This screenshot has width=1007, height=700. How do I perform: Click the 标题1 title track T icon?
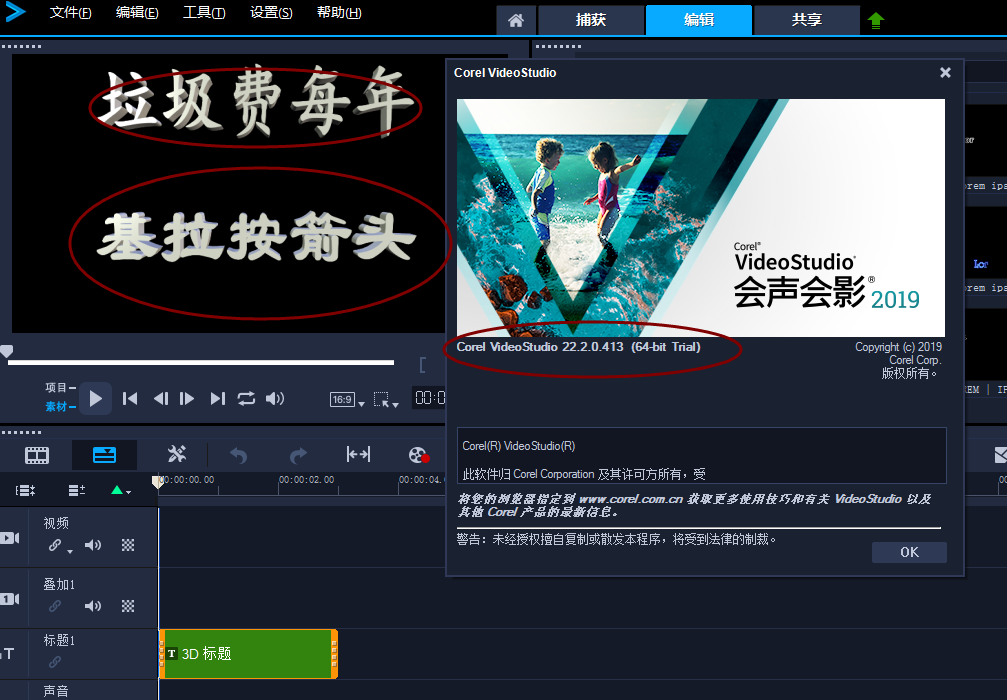(x=8, y=654)
